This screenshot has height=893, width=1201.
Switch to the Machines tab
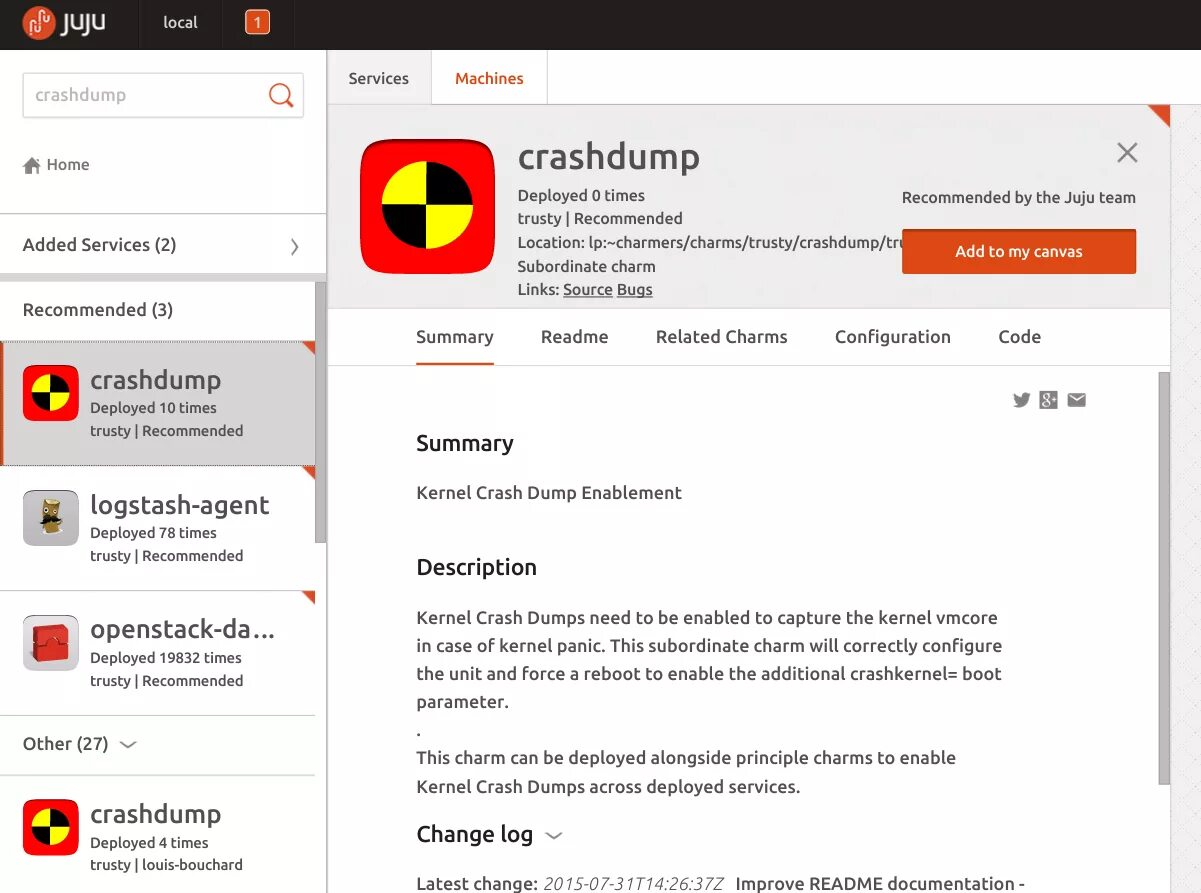[488, 77]
